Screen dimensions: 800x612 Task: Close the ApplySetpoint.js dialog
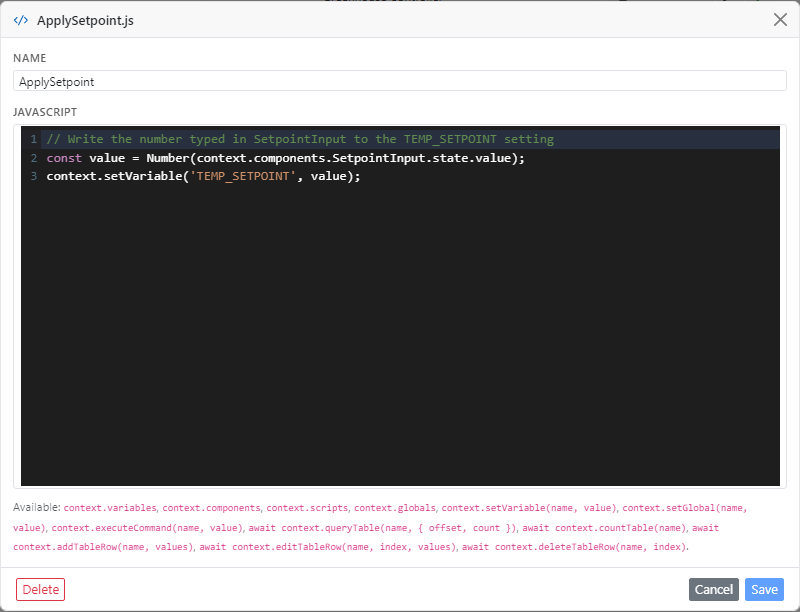point(780,20)
